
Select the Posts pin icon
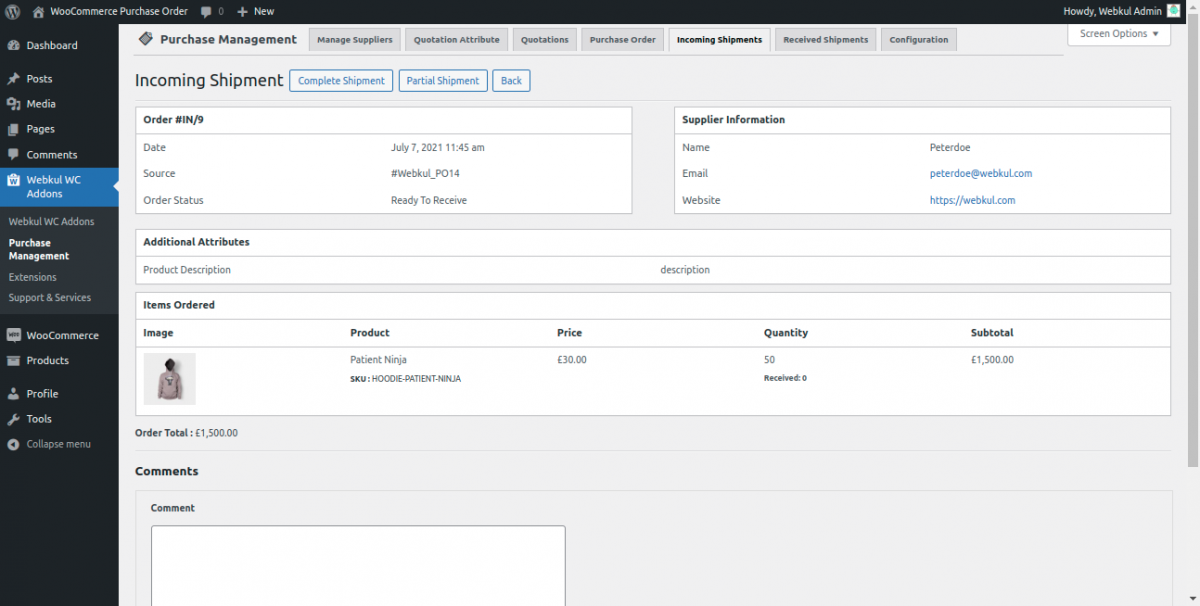point(14,78)
